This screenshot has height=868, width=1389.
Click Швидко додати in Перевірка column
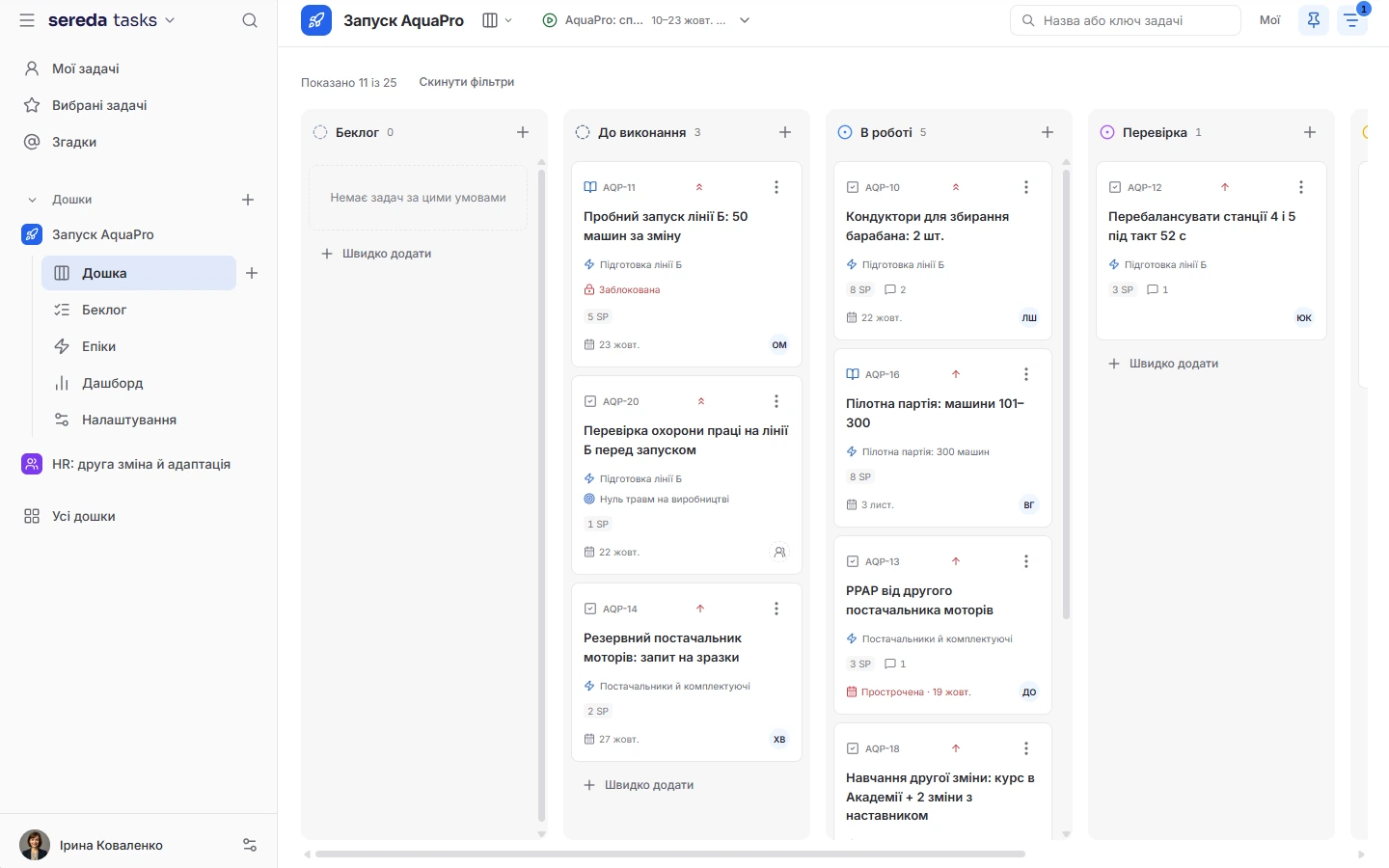(1163, 364)
